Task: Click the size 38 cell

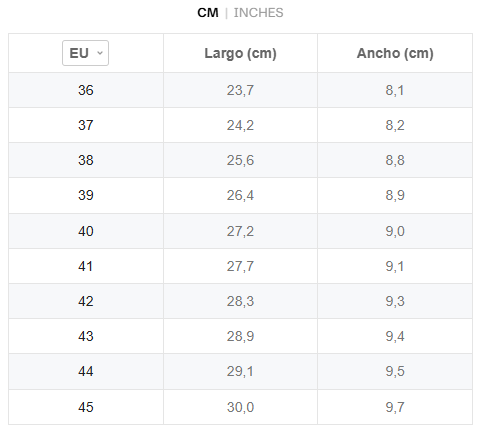Action: tap(86, 160)
